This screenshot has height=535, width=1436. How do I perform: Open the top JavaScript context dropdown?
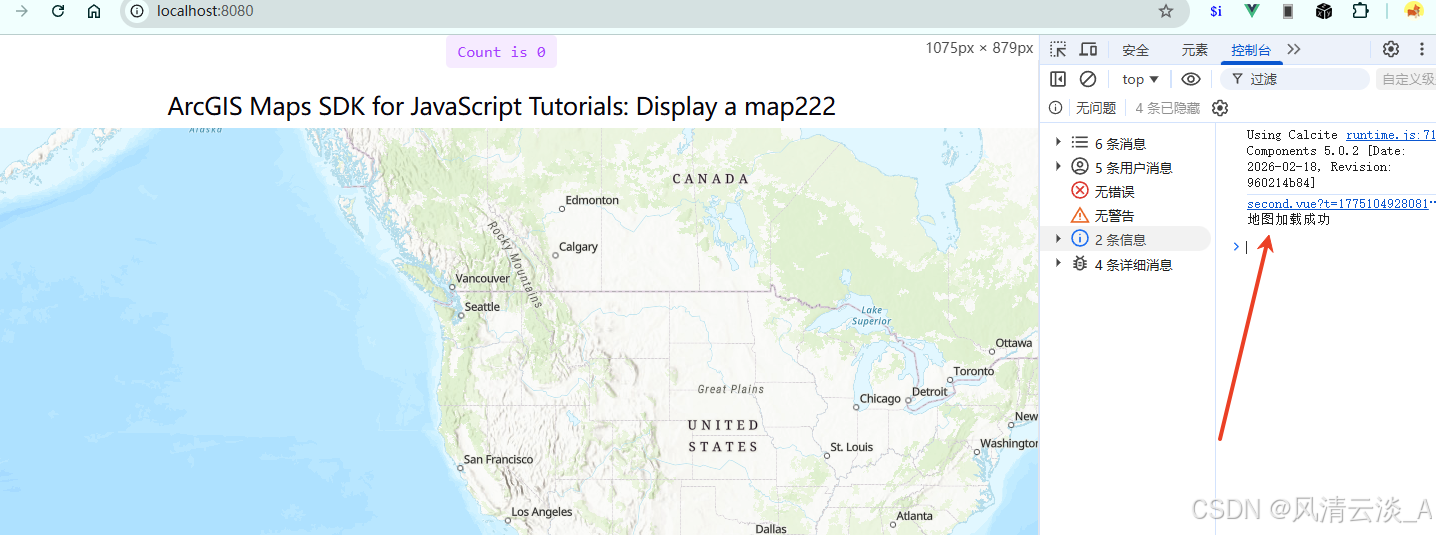(1140, 79)
